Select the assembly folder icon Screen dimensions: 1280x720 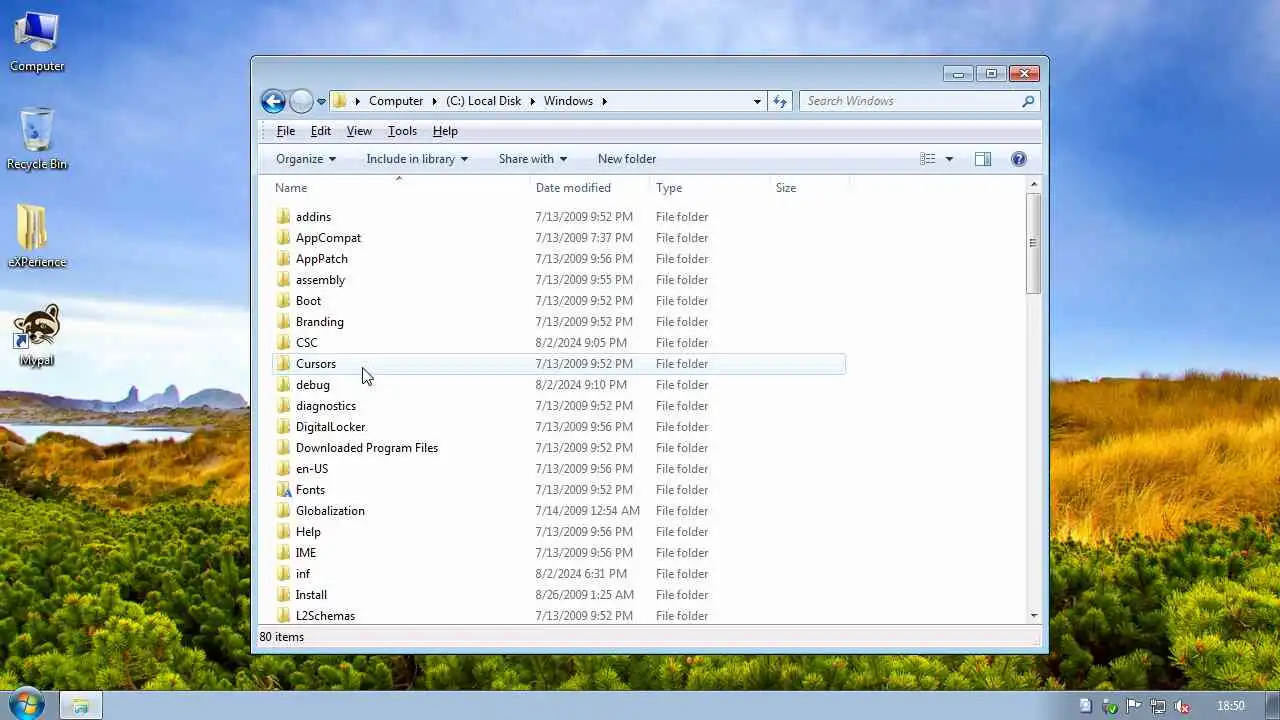(x=283, y=279)
